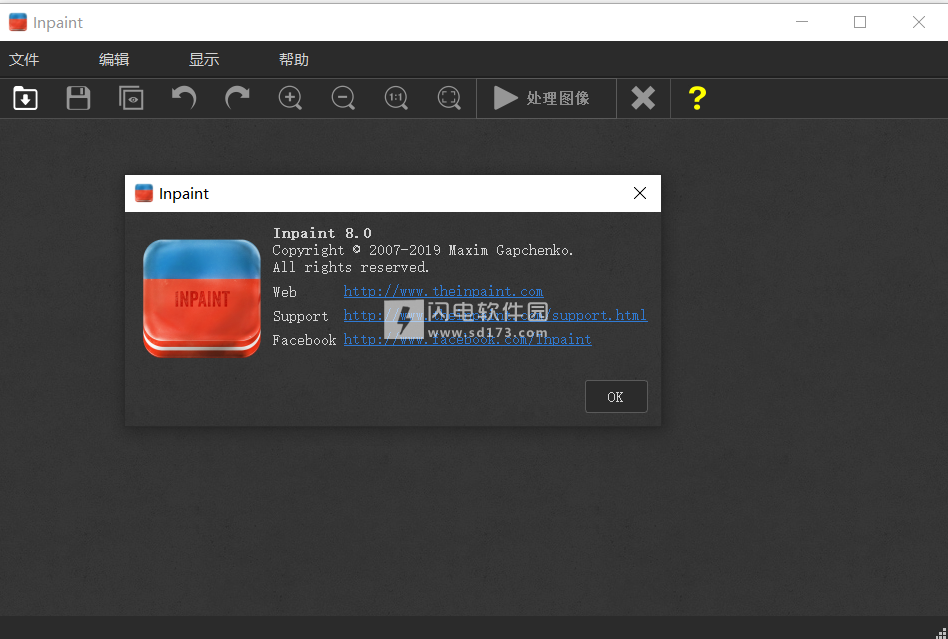Confirm the About dialog with OK
Image resolution: width=948 pixels, height=639 pixels.
point(616,397)
